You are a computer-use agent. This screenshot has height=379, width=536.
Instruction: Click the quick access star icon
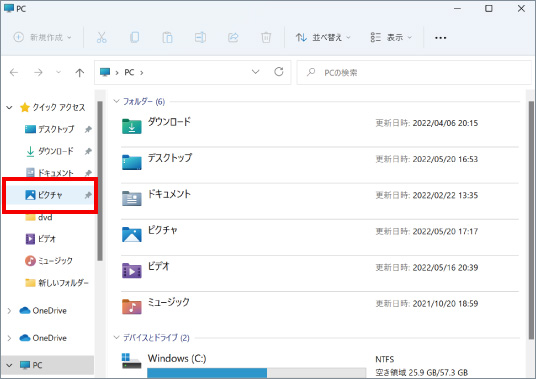pyautogui.click(x=25, y=108)
